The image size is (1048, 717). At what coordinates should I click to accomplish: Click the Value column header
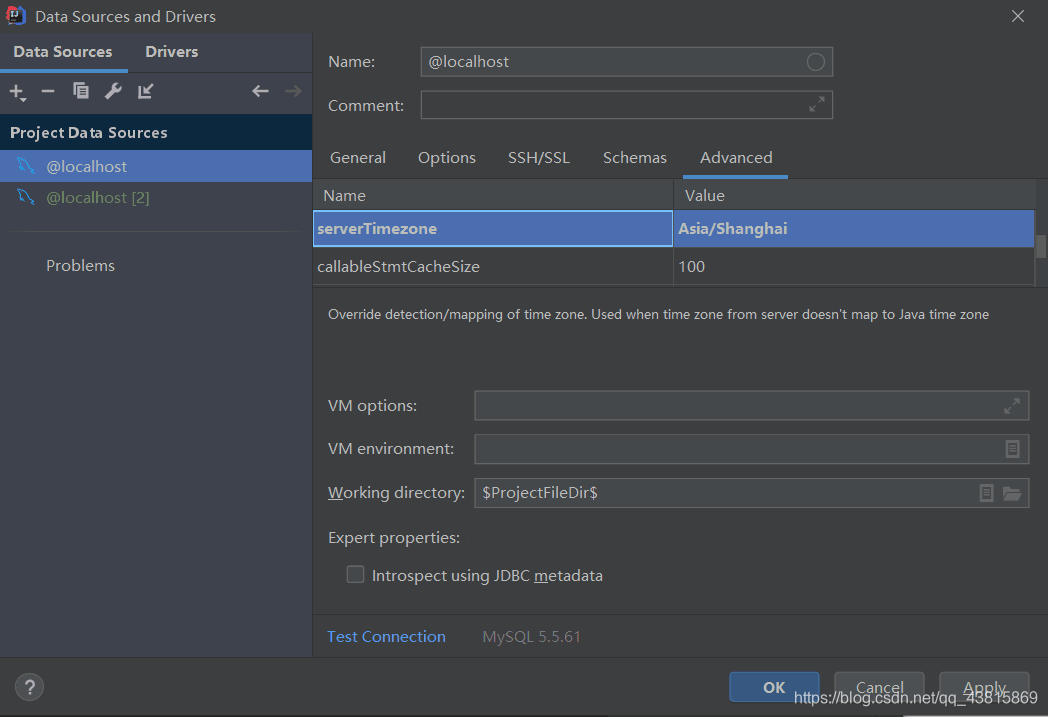point(854,195)
